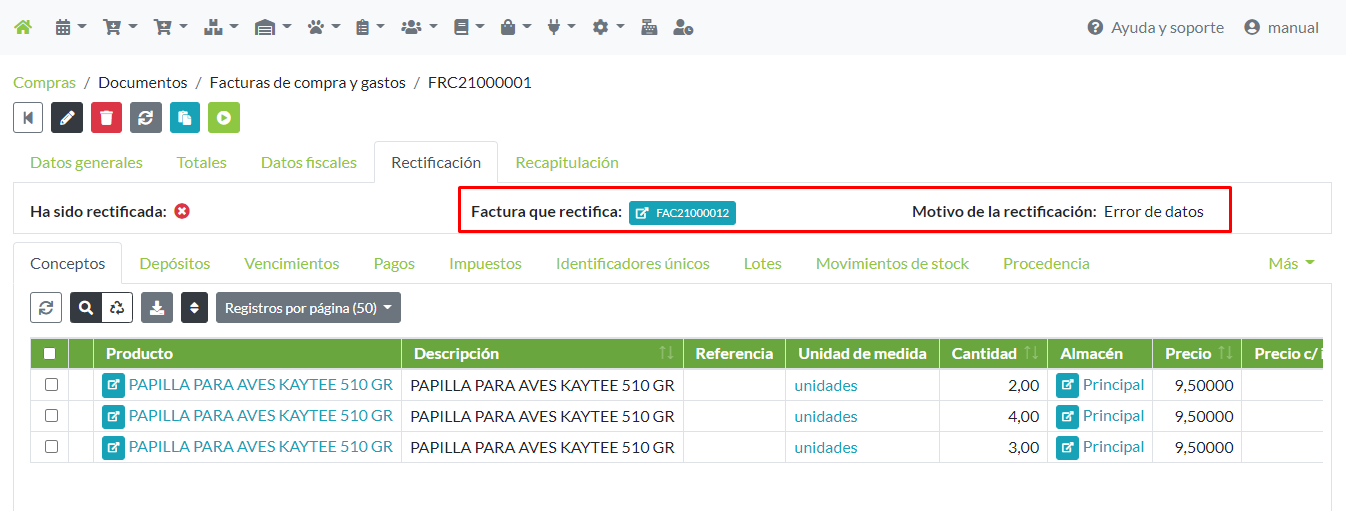This screenshot has height=511, width=1346.
Task: Sort by Cantidad column header
Action: (993, 353)
